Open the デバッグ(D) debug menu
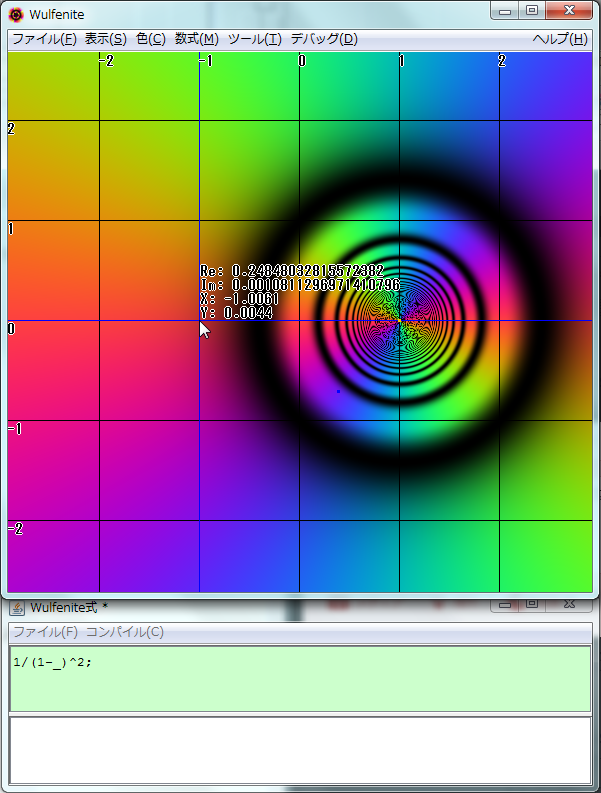Viewport: 601px width, 793px height. coord(323,39)
